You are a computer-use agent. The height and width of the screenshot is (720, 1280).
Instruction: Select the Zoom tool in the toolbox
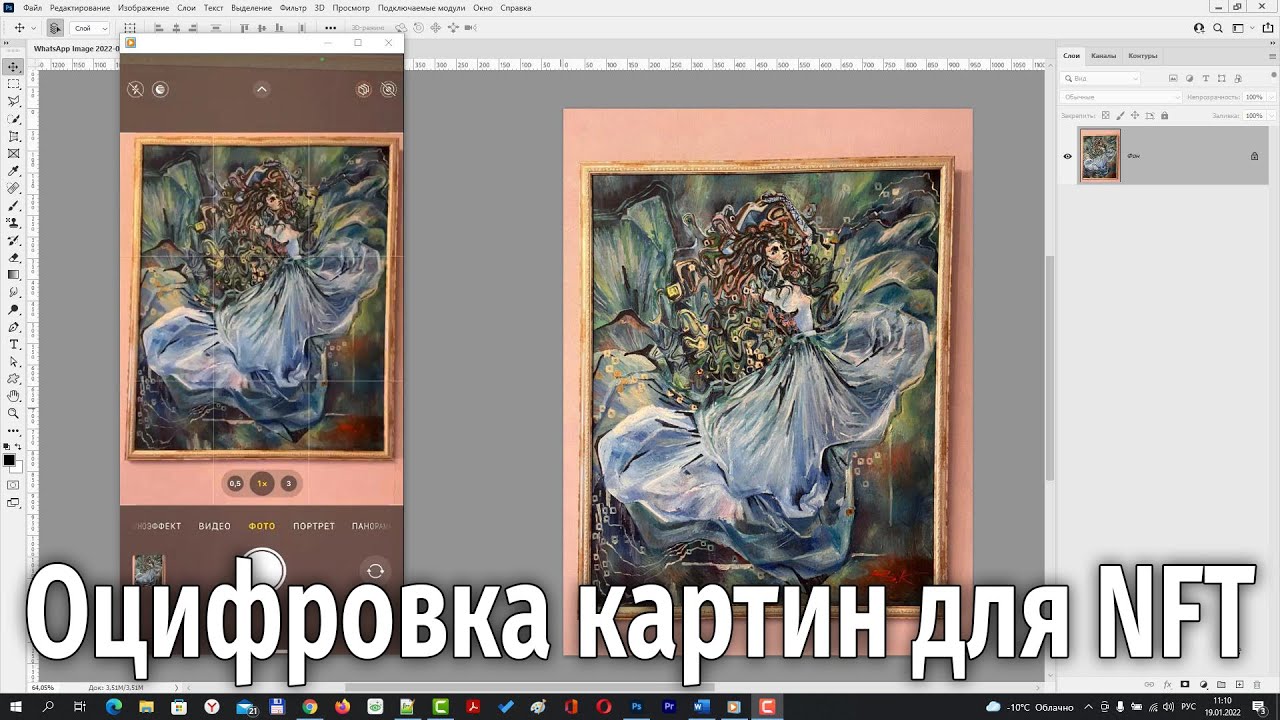pyautogui.click(x=13, y=413)
